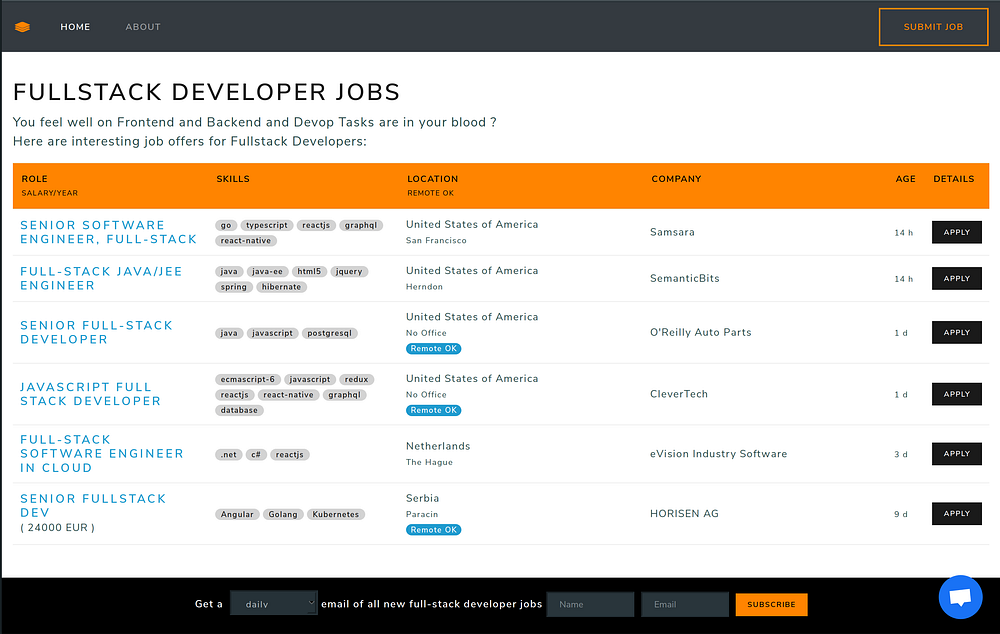1000x634 pixels.
Task: Click the 'spring' skill tag
Action: click(233, 287)
